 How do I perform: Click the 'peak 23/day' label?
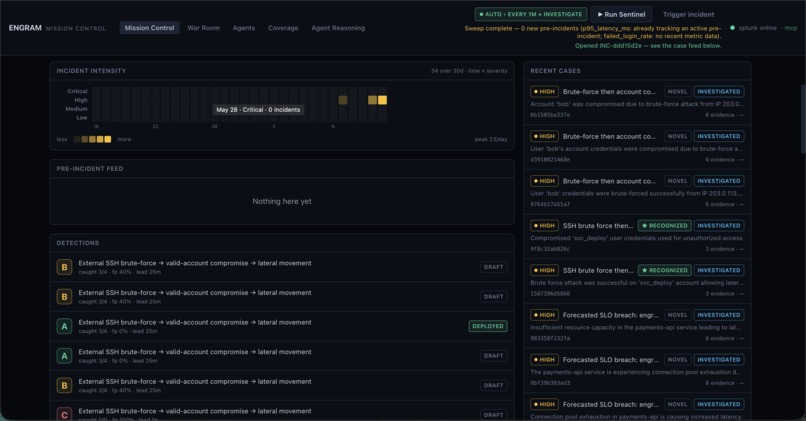click(x=491, y=139)
